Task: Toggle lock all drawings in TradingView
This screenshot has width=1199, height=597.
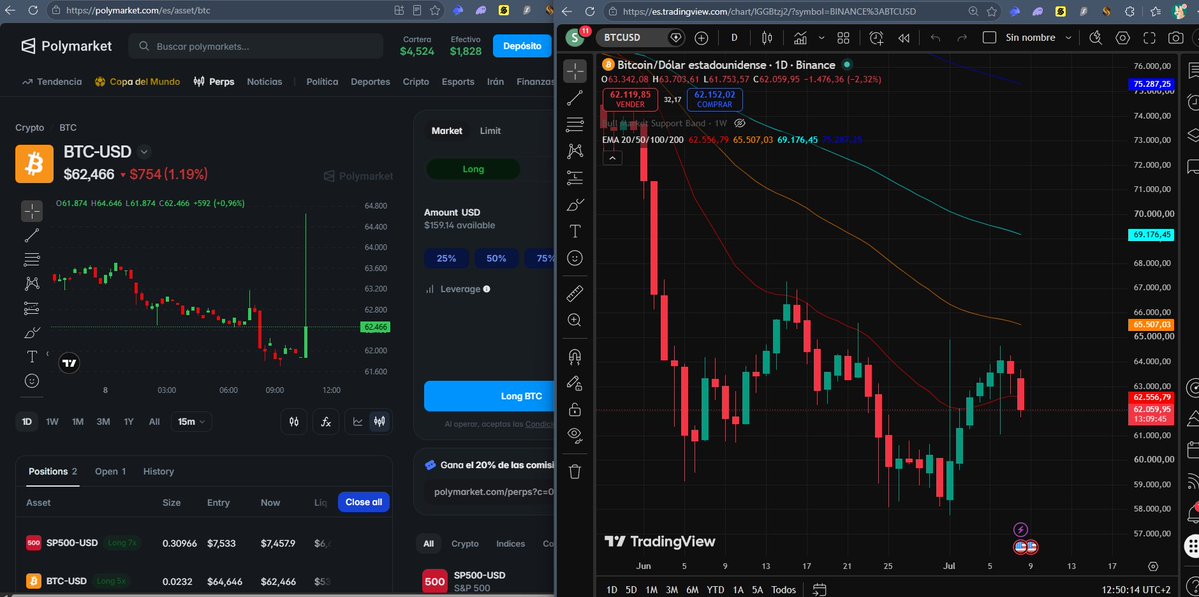Action: (x=575, y=410)
